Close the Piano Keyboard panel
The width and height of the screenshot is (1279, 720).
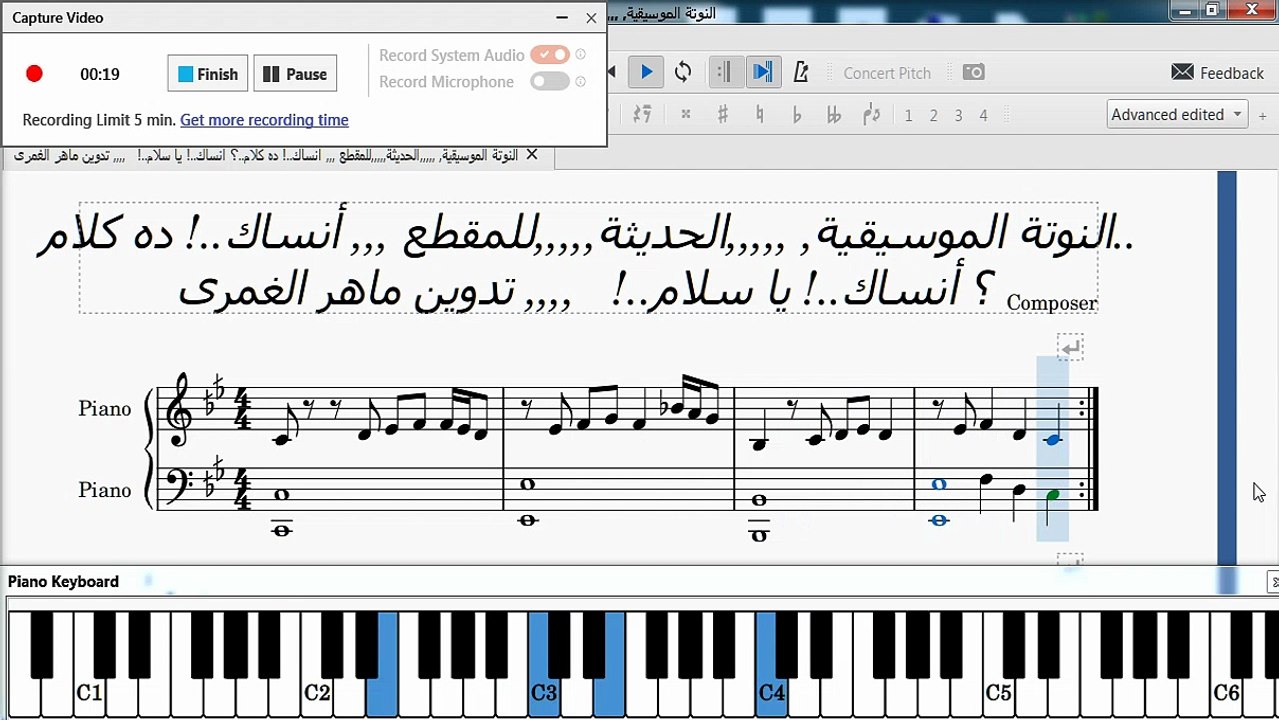point(1273,582)
